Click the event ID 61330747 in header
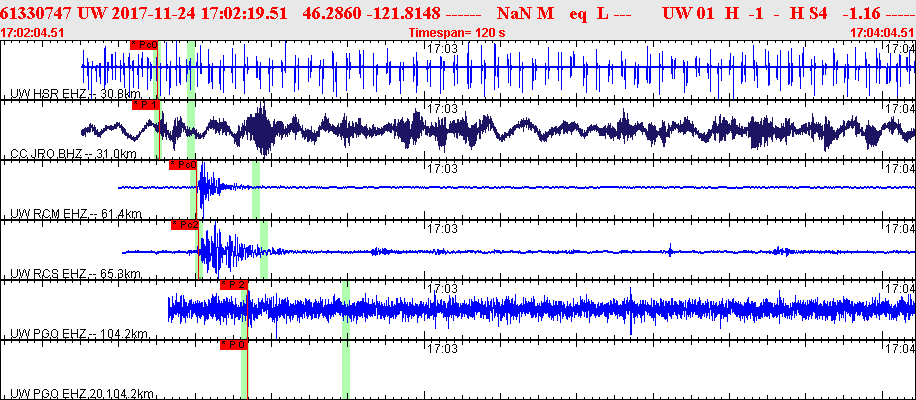 37,13
